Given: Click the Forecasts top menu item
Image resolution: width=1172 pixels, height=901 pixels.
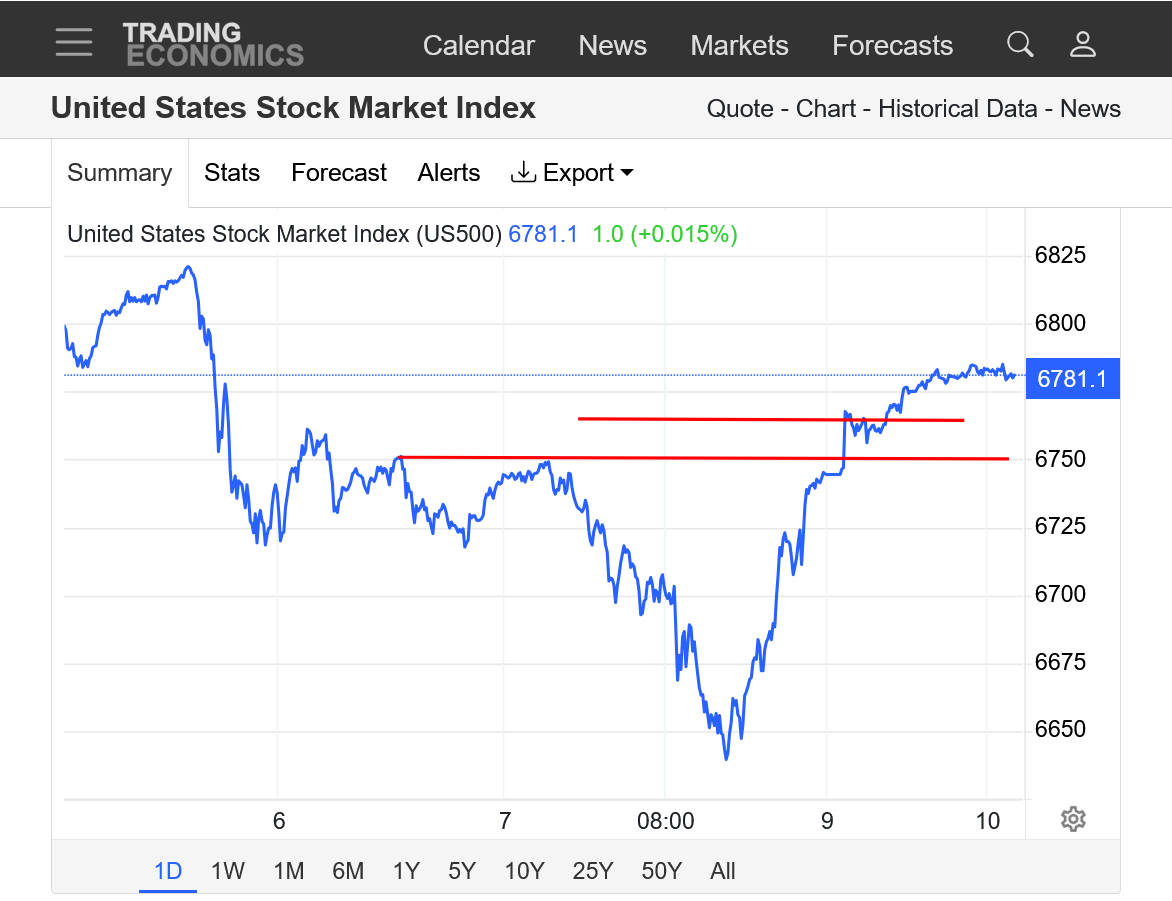Looking at the screenshot, I should click(x=893, y=46).
